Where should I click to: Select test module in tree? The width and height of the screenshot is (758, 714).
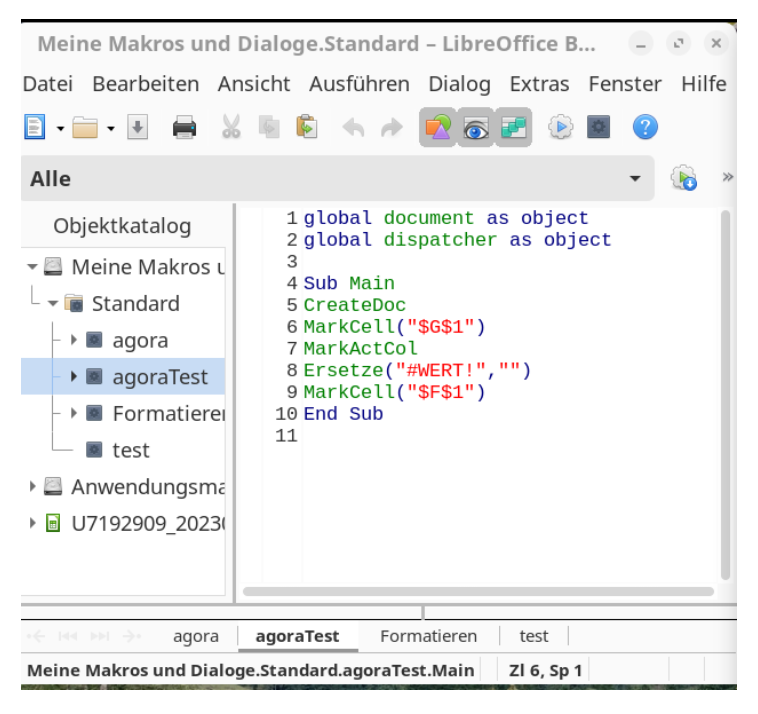131,450
